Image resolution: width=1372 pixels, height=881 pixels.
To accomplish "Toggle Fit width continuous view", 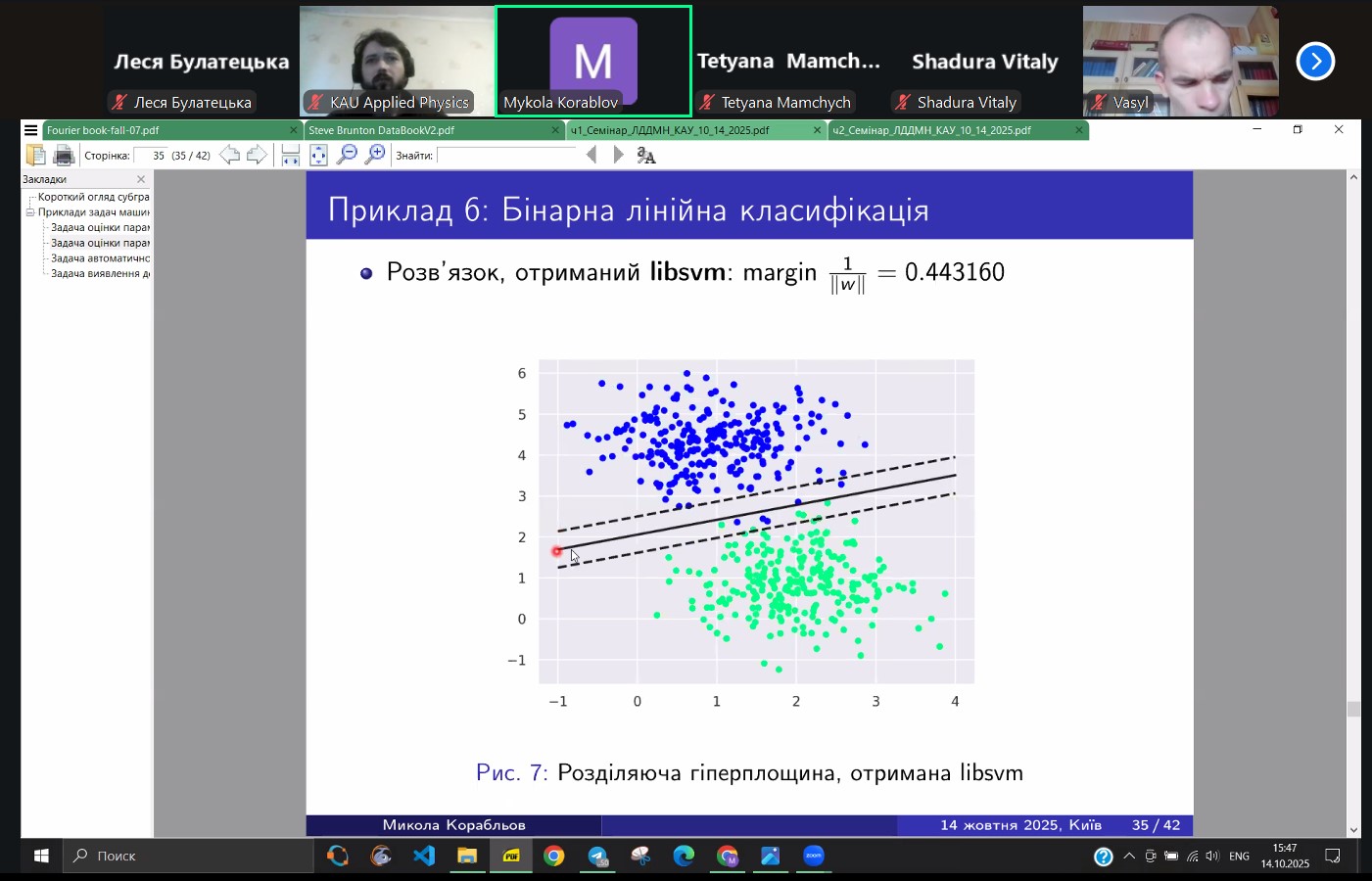I will [291, 155].
